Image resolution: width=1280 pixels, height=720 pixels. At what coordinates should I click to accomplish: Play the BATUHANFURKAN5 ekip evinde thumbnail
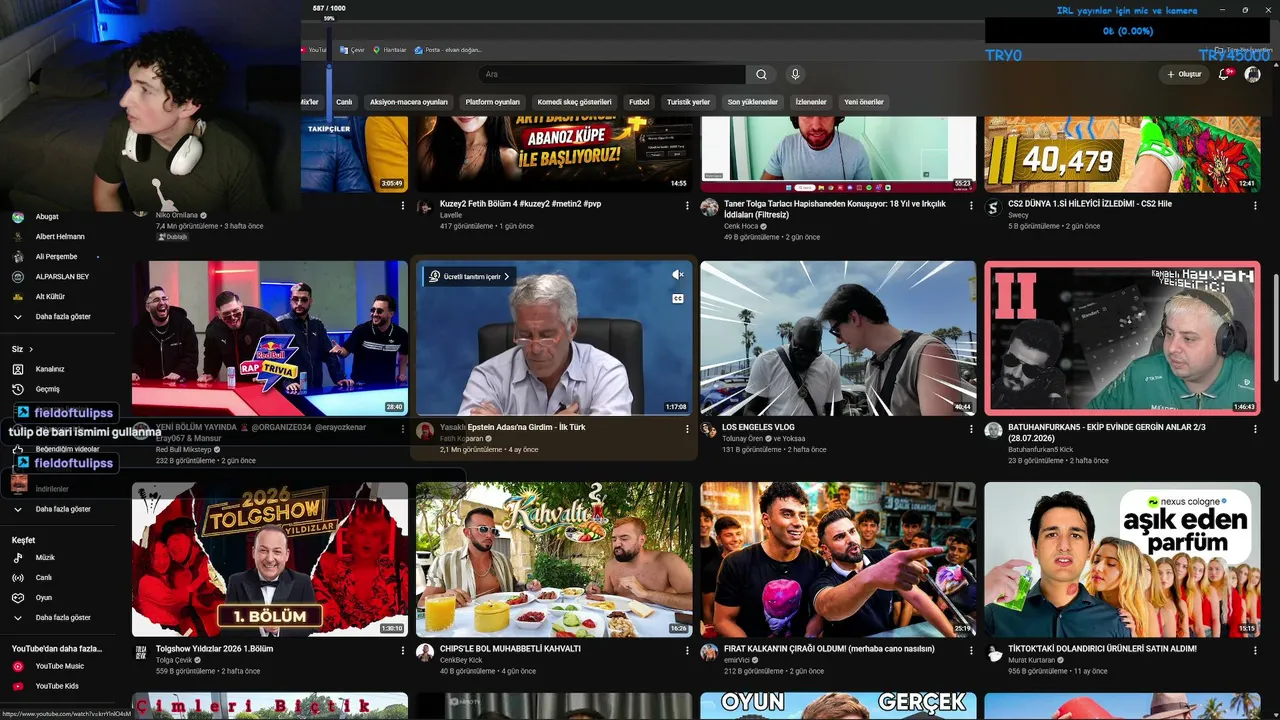(1122, 338)
